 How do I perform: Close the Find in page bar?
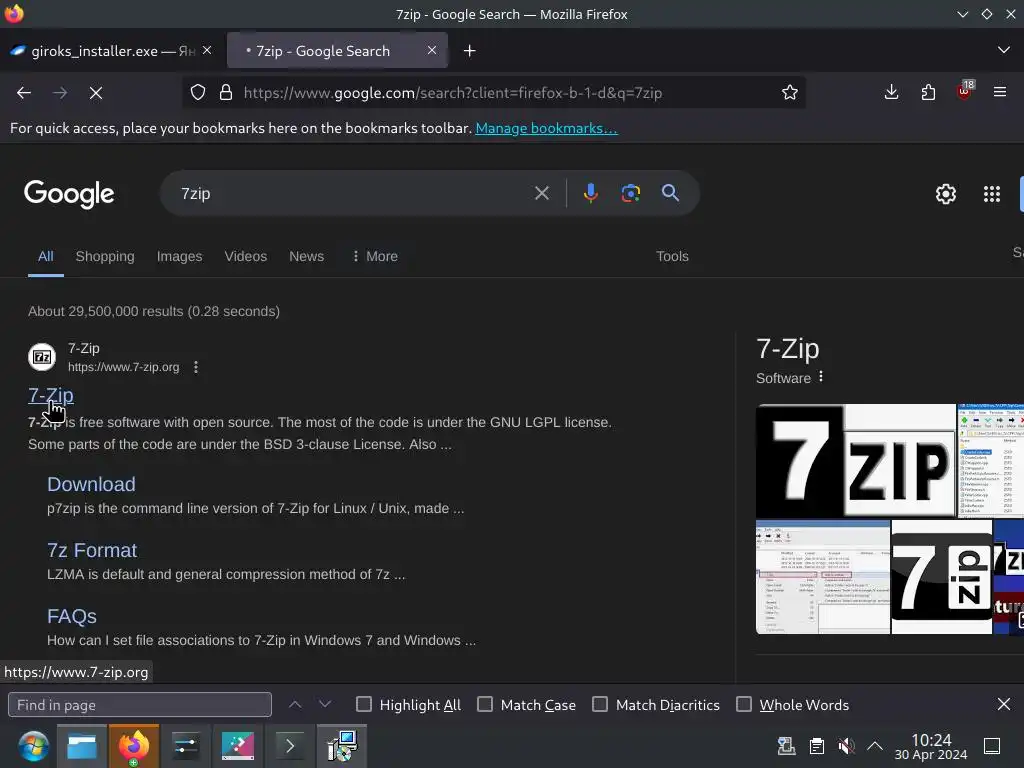coord(1004,704)
